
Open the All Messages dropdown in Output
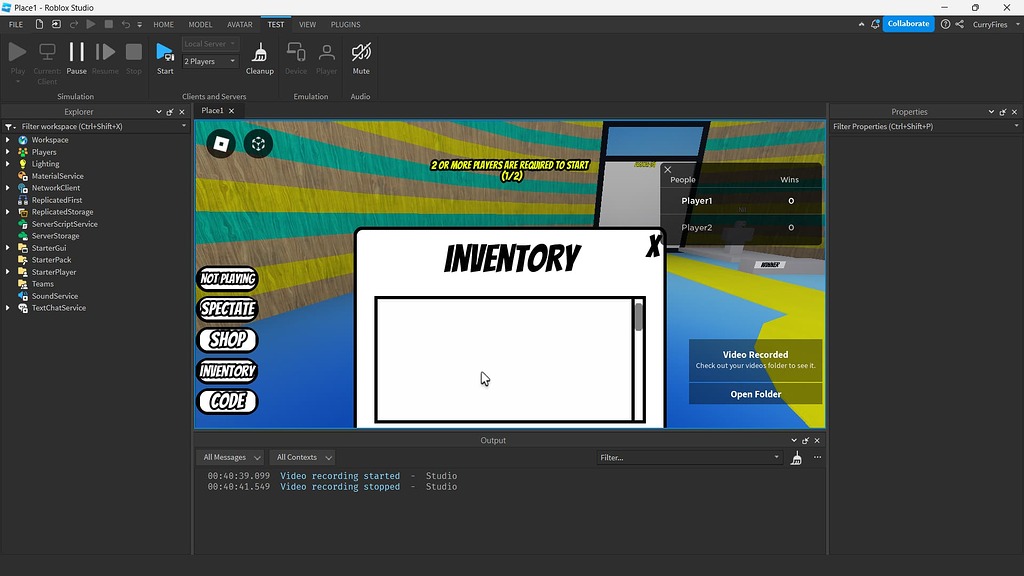[x=230, y=457]
